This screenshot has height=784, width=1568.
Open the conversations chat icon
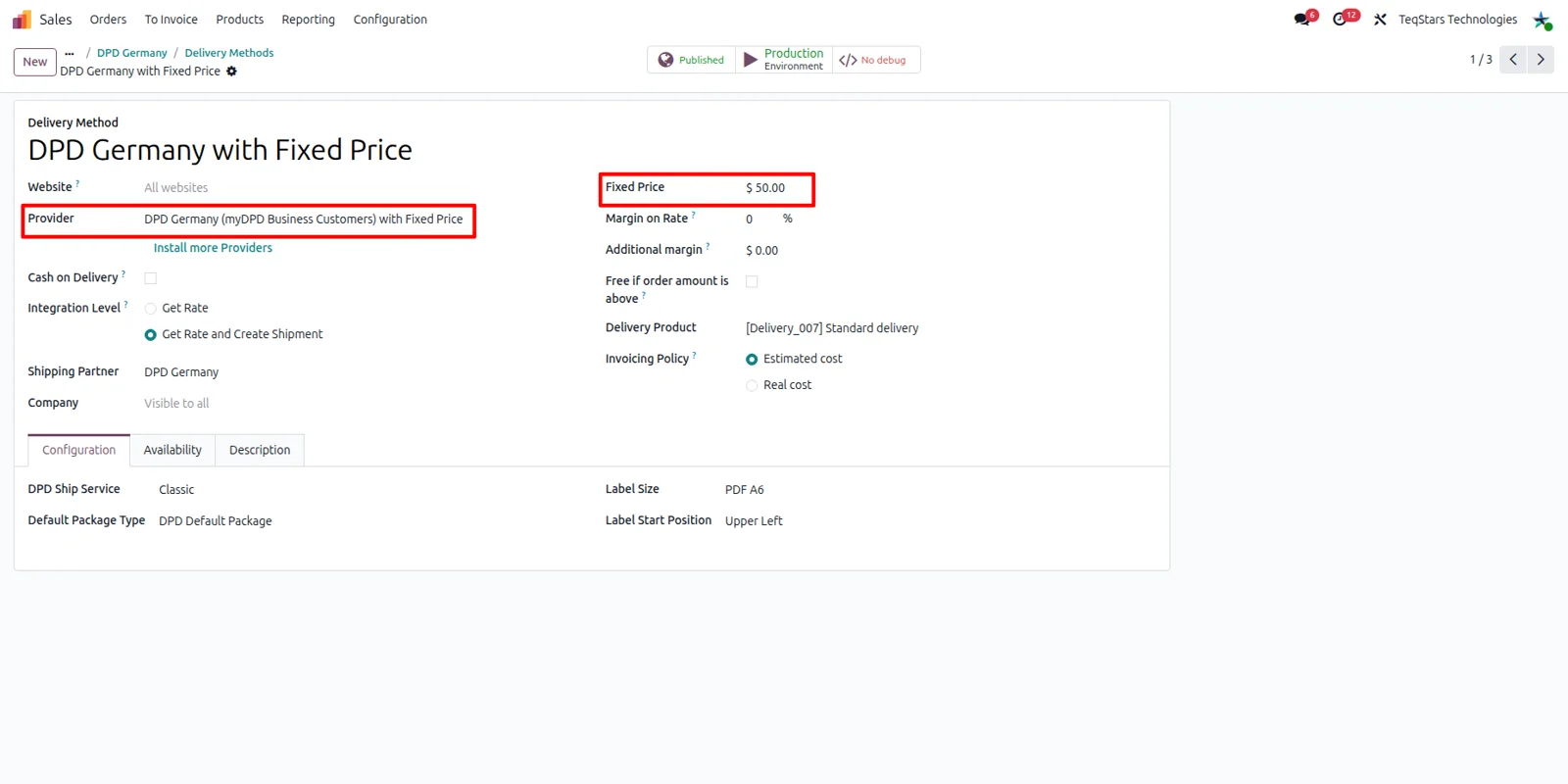click(x=1302, y=20)
